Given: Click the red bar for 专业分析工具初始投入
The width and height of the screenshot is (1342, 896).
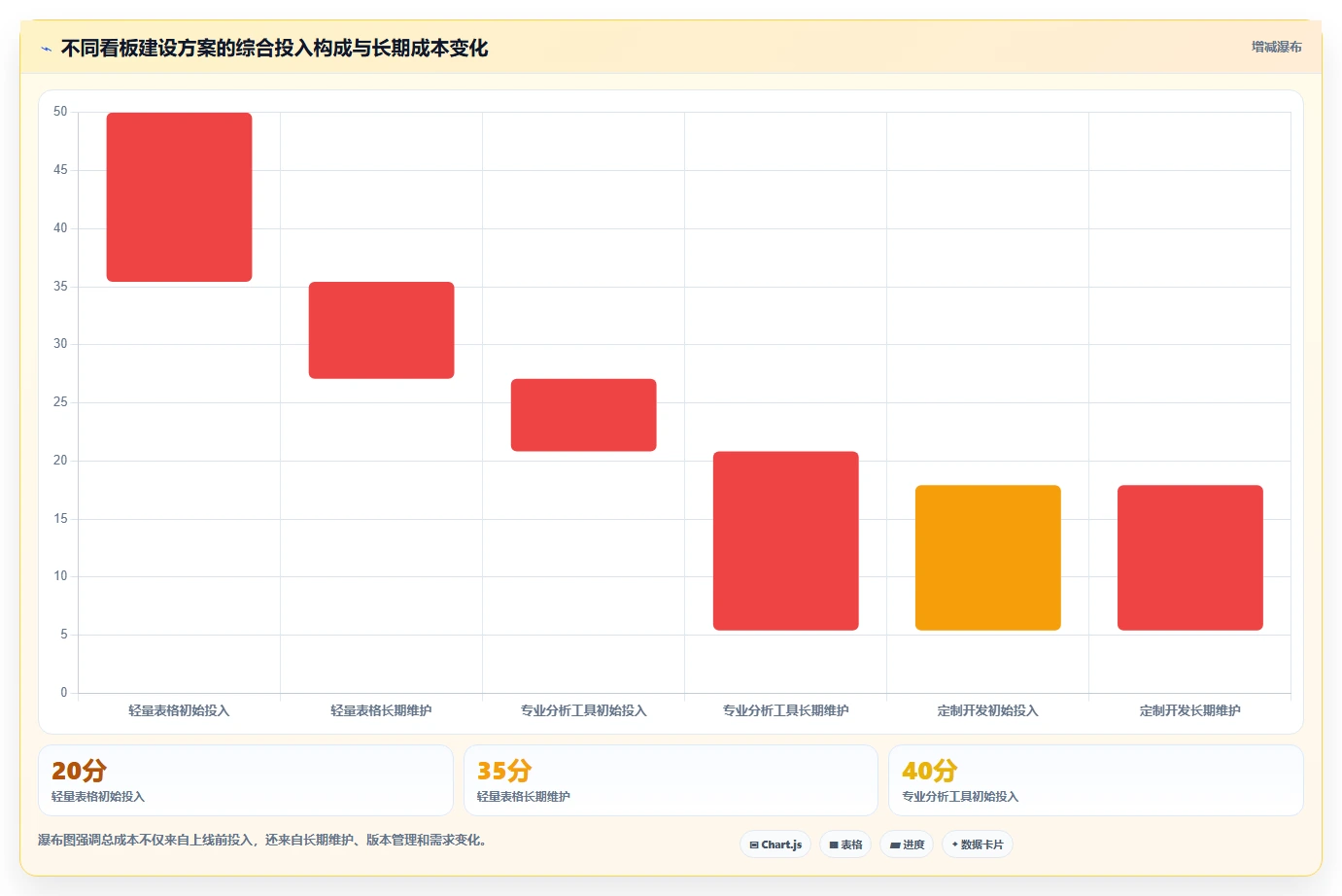Looking at the screenshot, I should pos(583,415).
